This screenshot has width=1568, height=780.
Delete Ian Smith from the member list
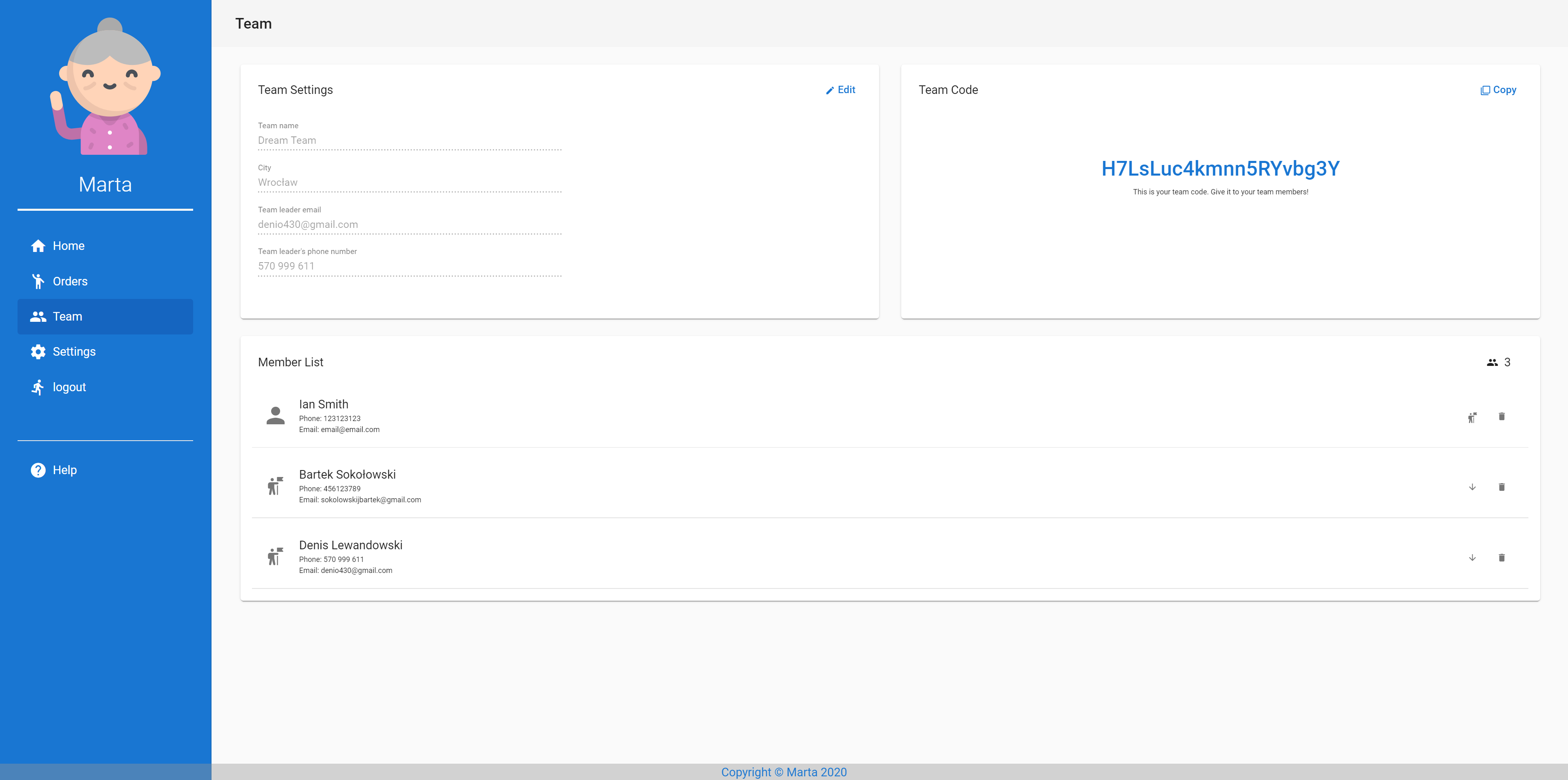coord(1501,417)
